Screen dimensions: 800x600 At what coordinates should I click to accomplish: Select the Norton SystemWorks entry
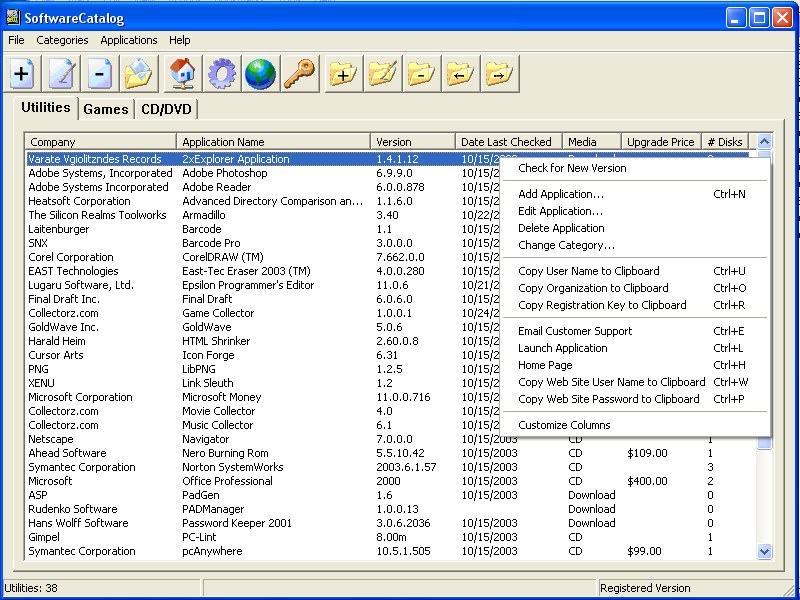pyautogui.click(x=233, y=467)
